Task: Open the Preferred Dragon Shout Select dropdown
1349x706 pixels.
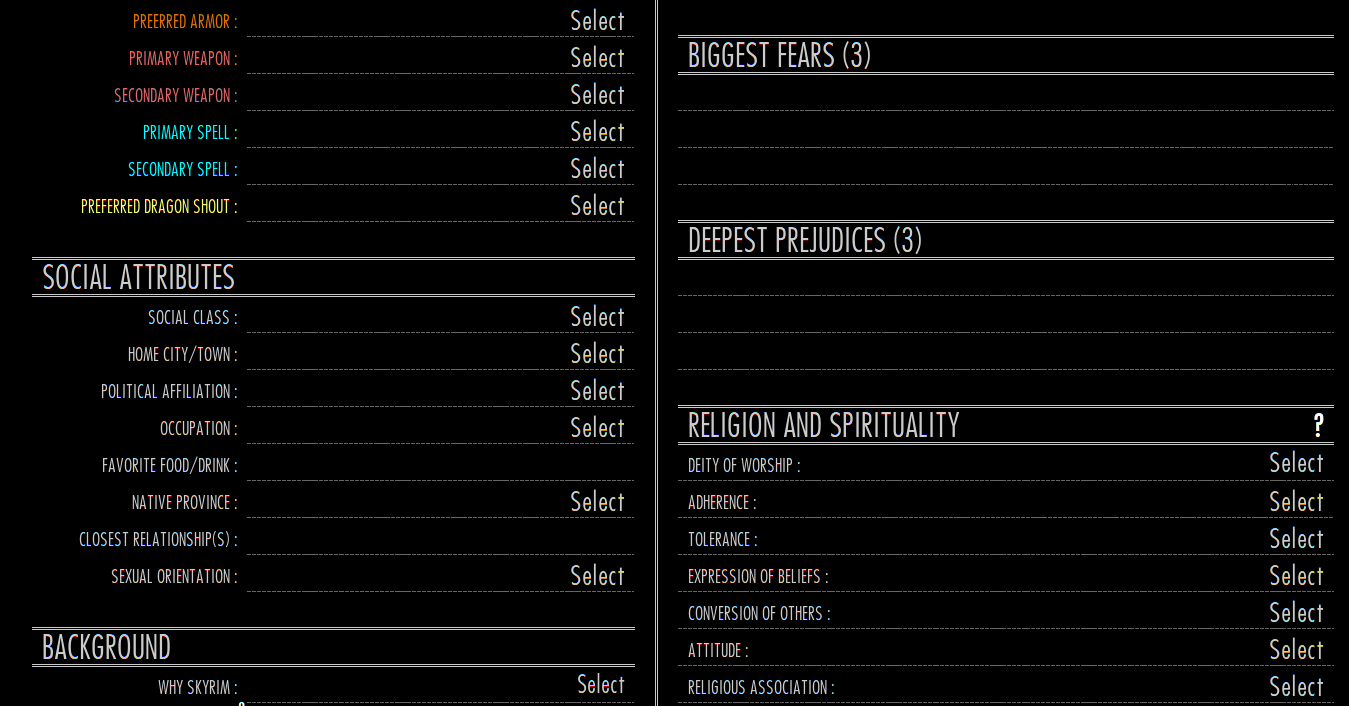Action: pos(597,206)
